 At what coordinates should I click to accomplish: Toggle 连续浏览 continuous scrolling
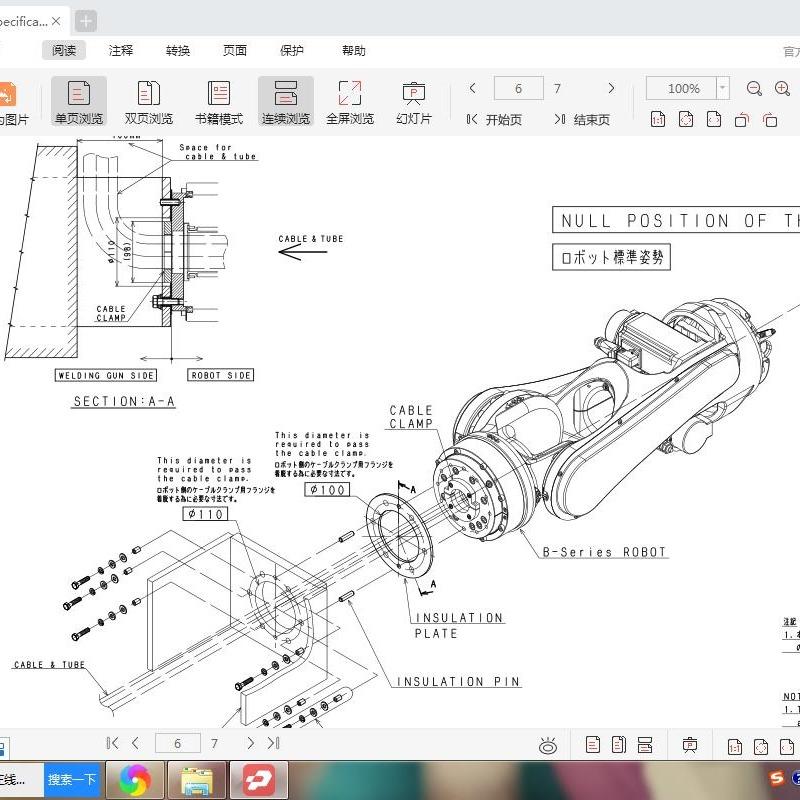click(x=286, y=102)
